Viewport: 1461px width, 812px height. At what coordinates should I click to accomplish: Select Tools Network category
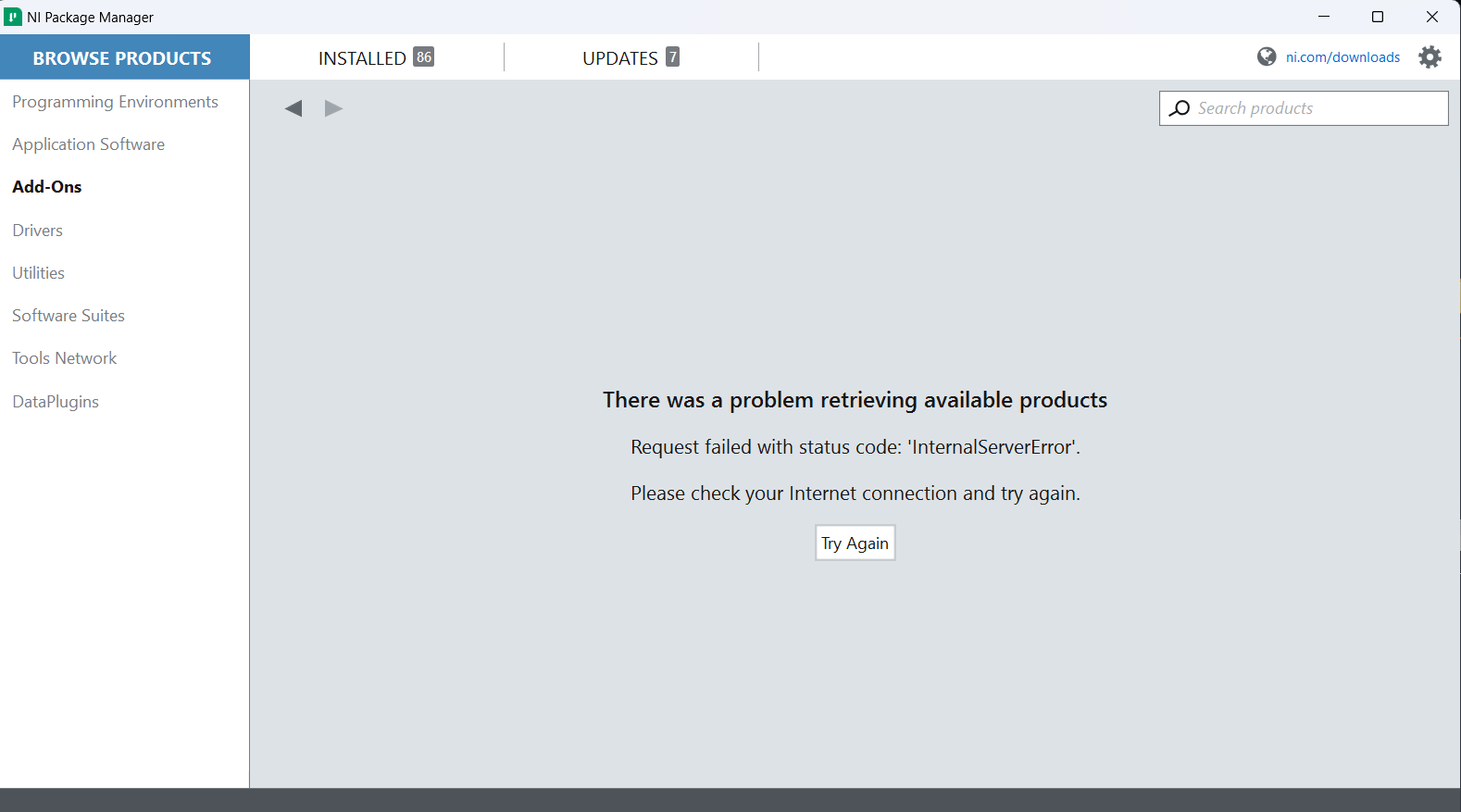coord(65,358)
